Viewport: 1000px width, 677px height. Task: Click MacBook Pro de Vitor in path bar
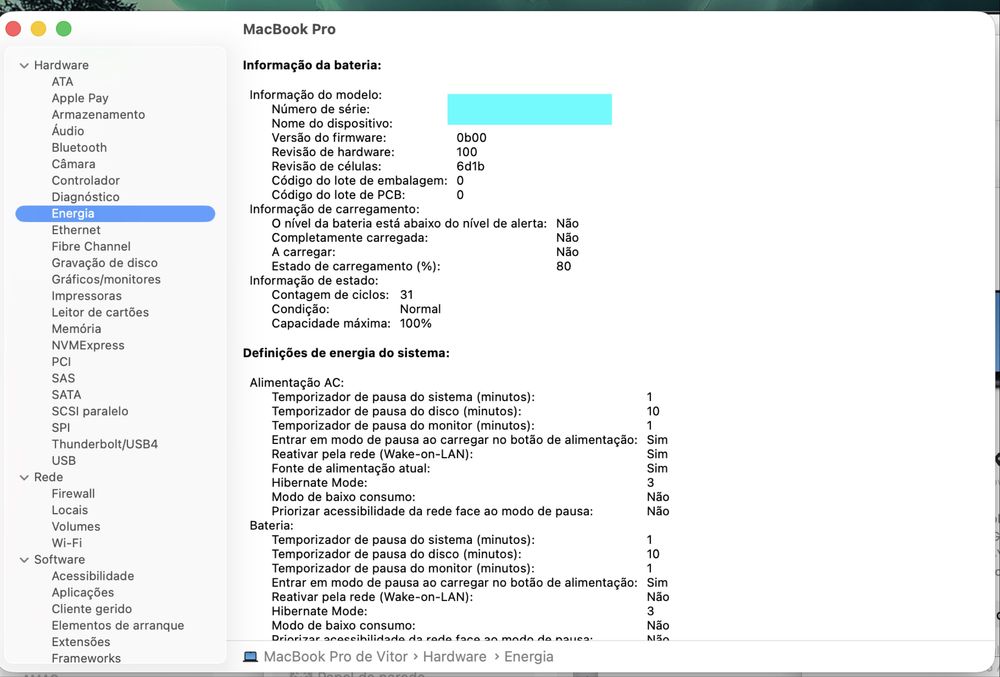tap(335, 657)
